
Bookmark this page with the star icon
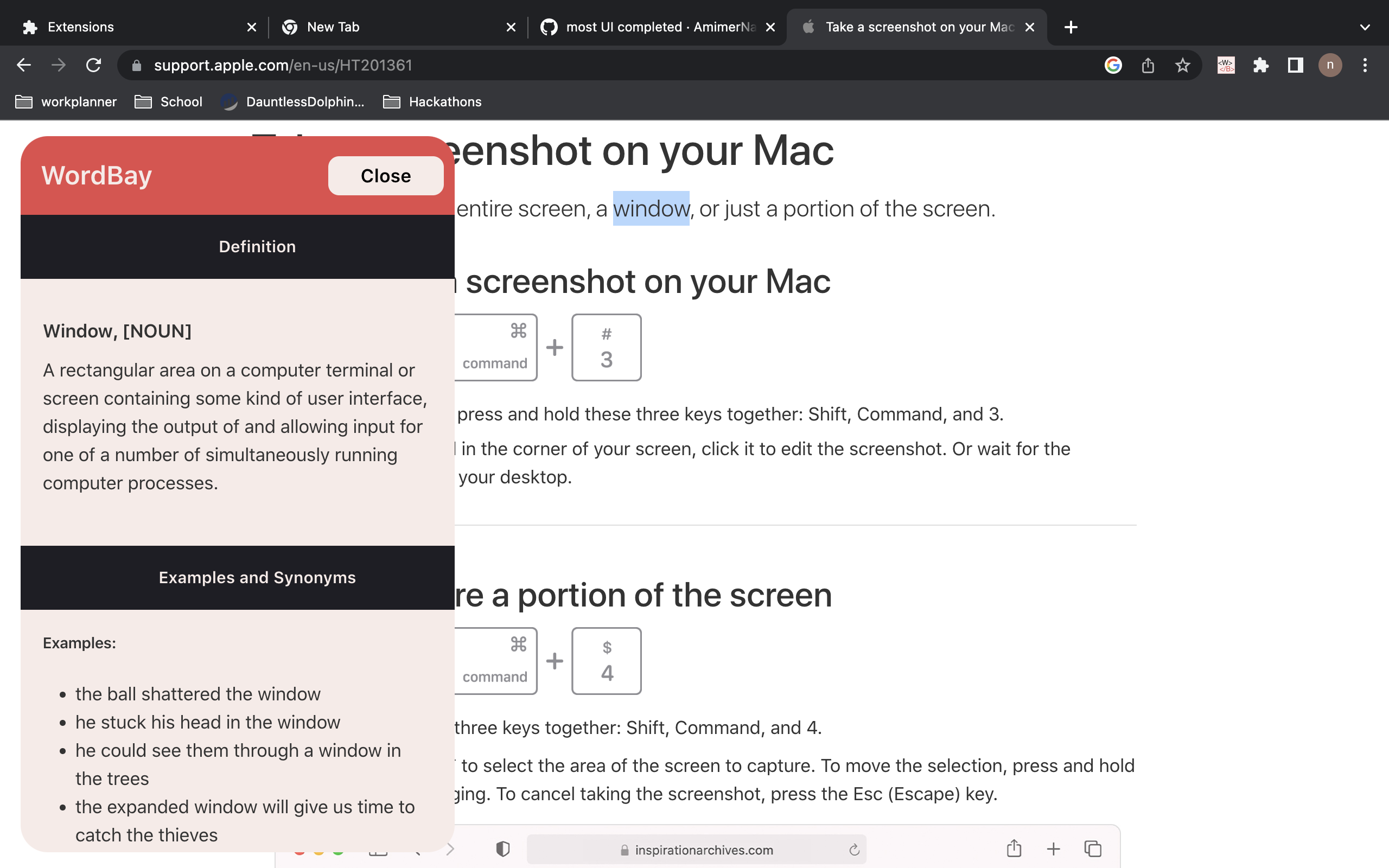point(1182,66)
